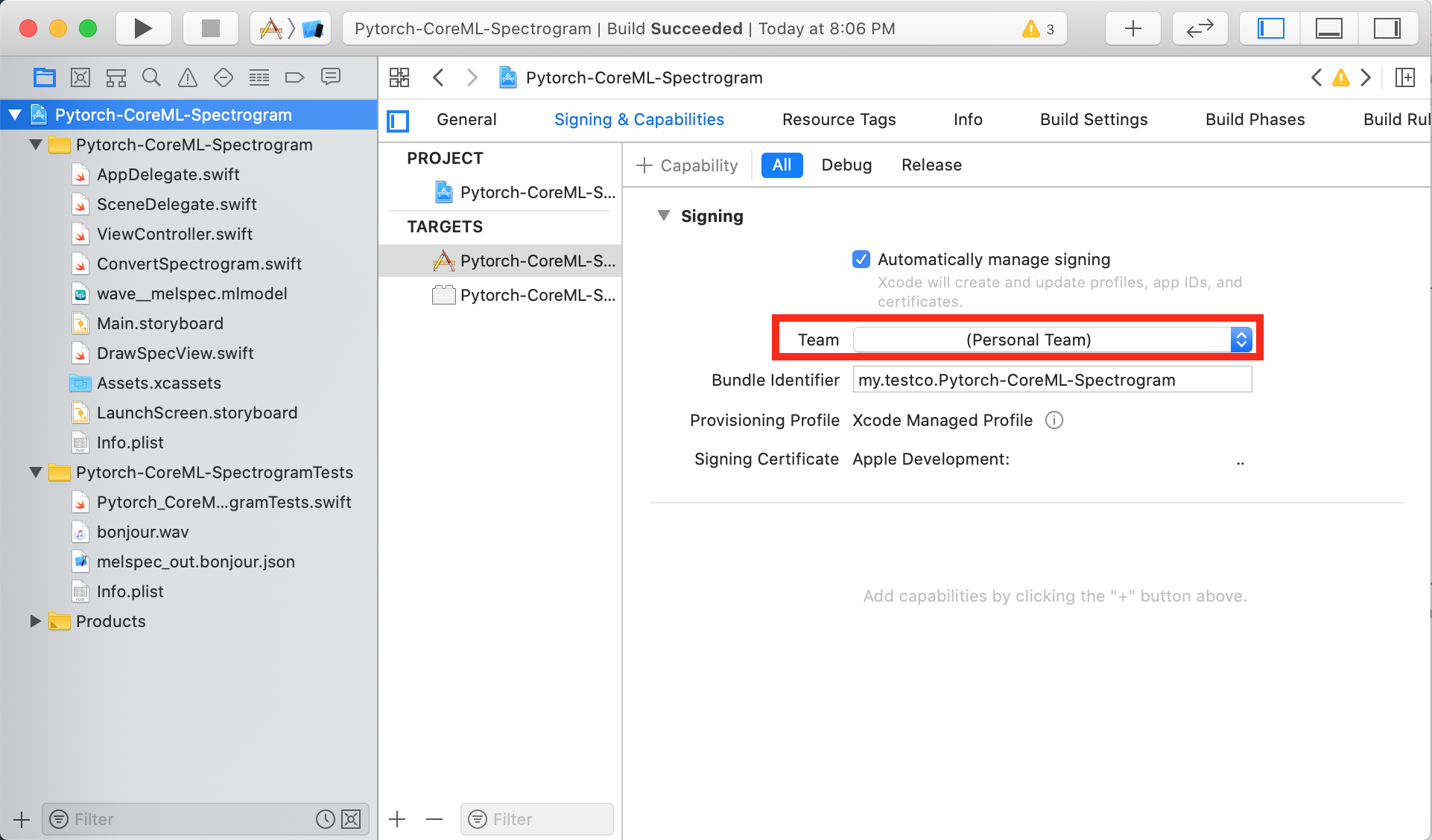Add a file with navigator plus button

22,819
